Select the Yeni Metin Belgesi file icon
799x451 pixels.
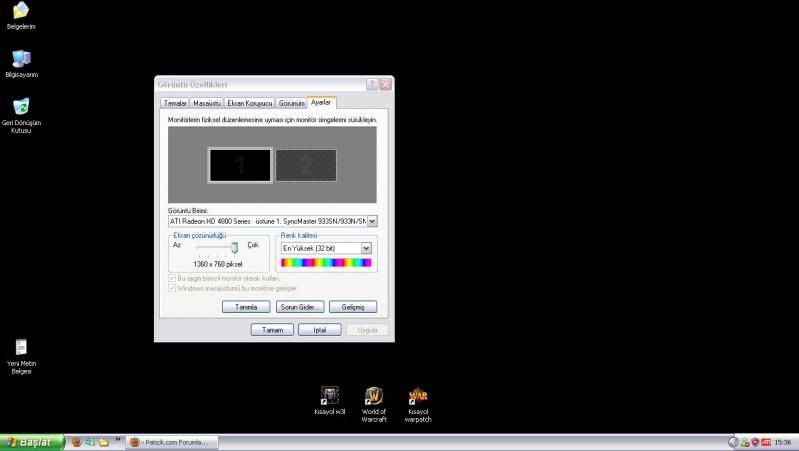[21, 347]
